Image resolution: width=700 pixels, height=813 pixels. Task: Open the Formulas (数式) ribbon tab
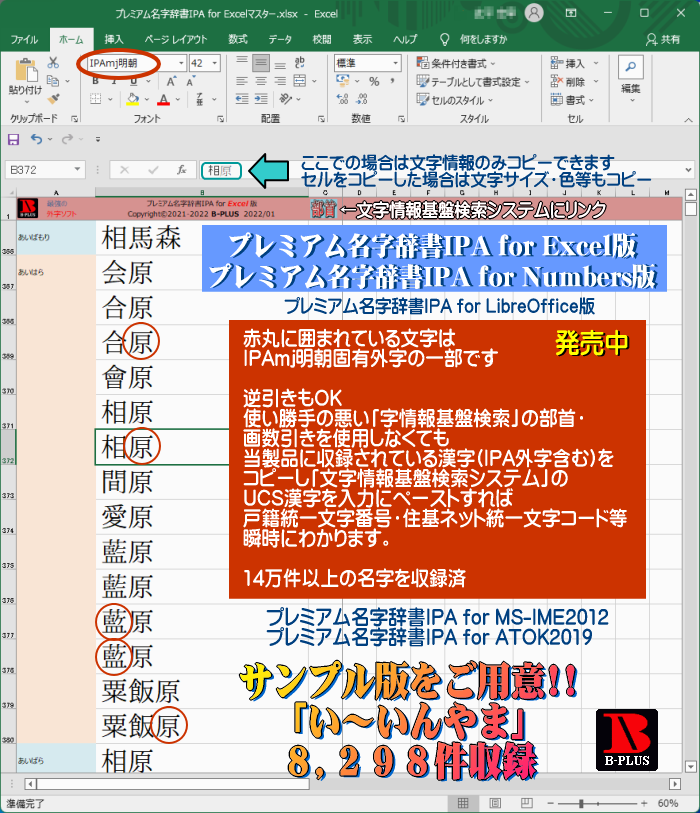[238, 39]
